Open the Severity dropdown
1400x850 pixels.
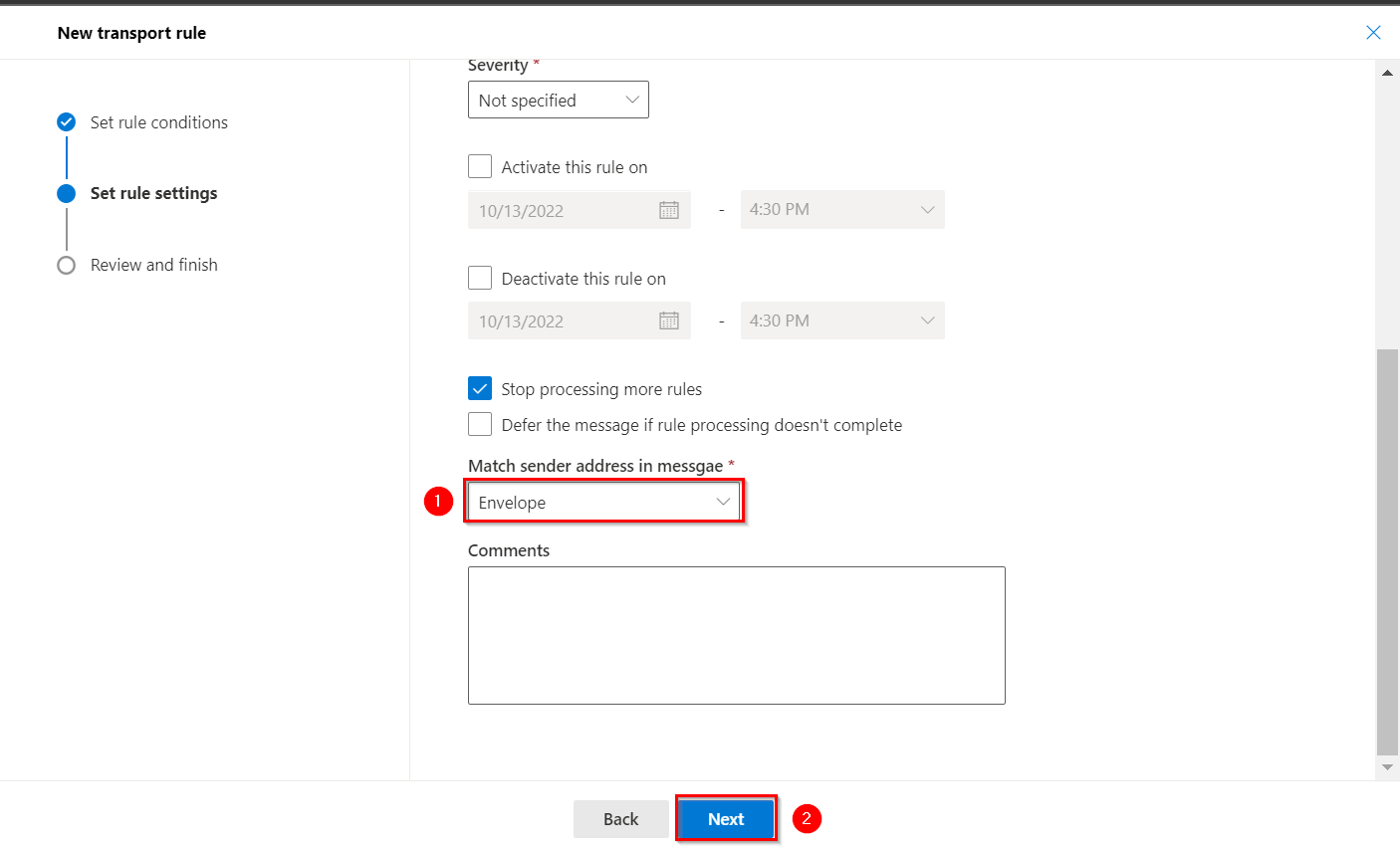coord(558,100)
